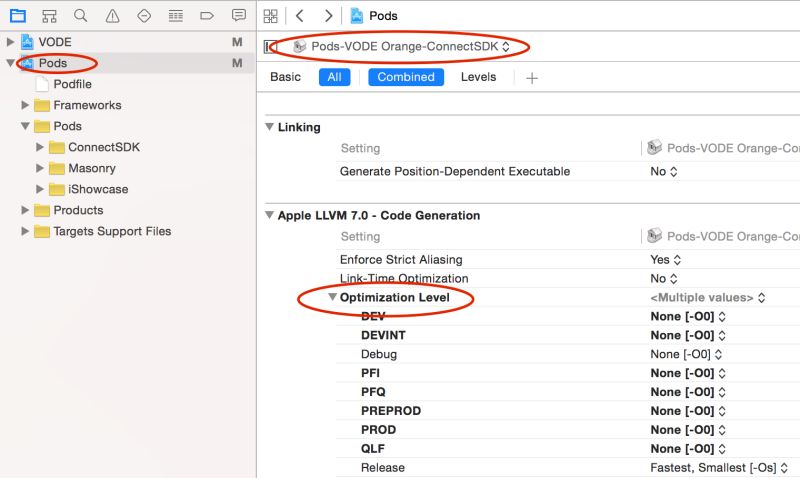Select the Link-Time Optimization setting
Viewport: 800px width, 478px height.
[x=404, y=279]
